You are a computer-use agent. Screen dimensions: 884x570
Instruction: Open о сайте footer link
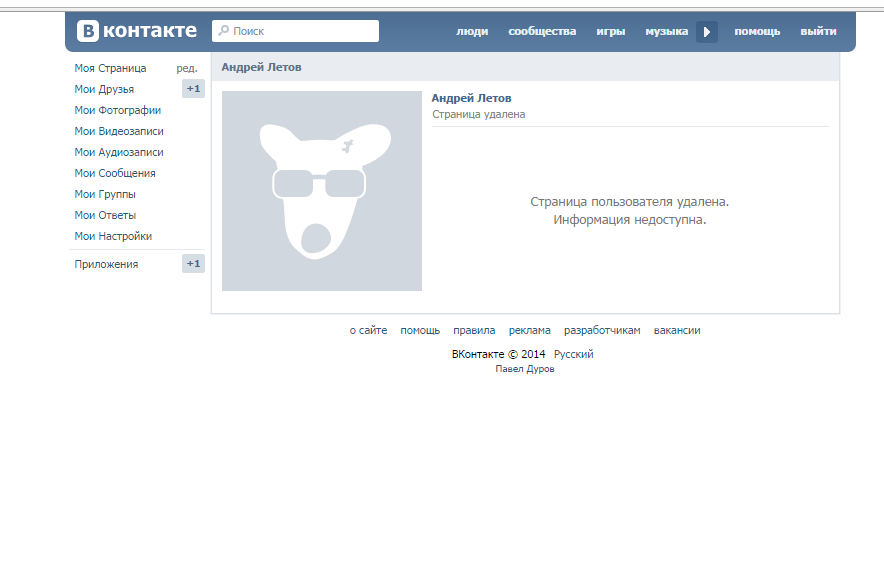point(368,330)
